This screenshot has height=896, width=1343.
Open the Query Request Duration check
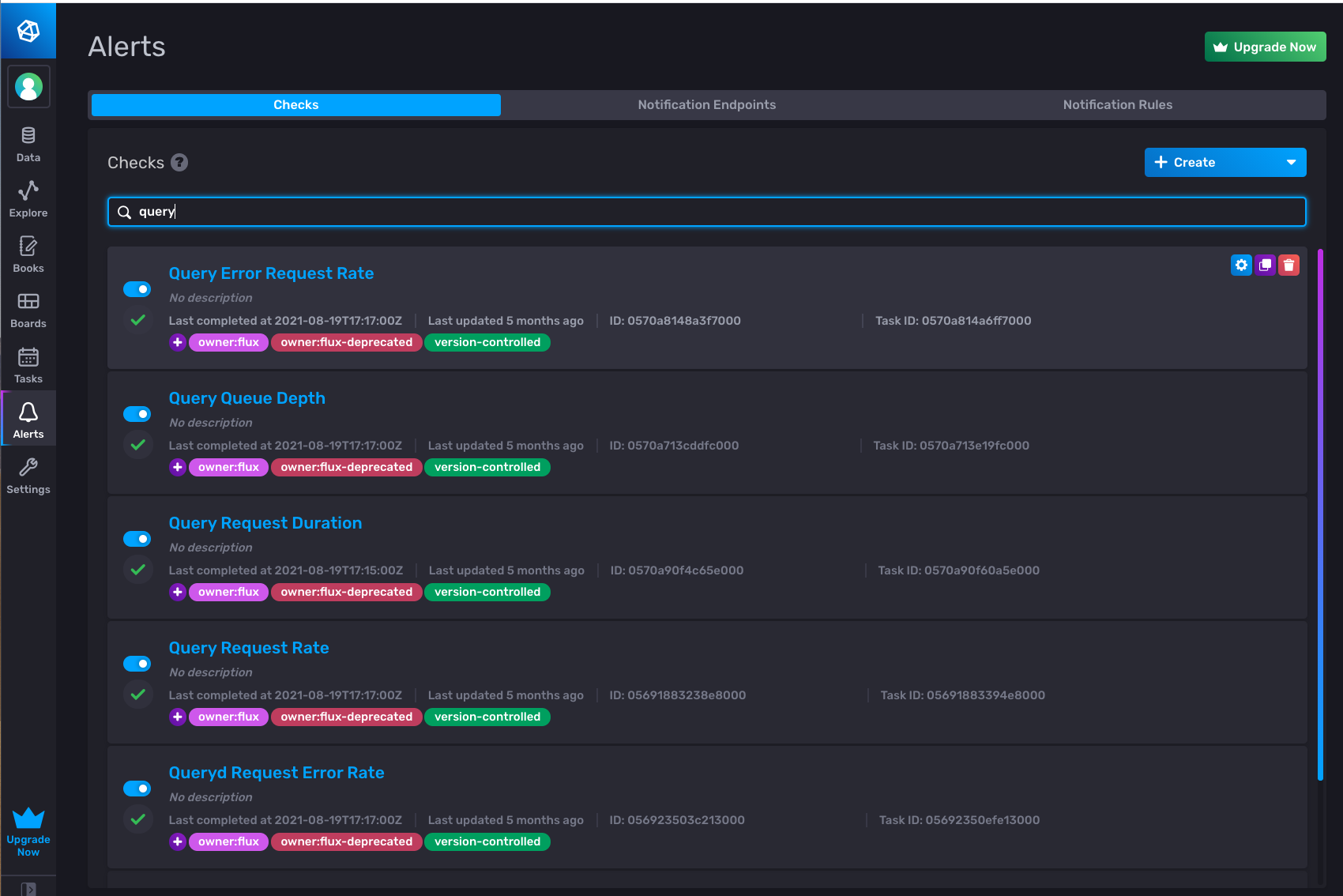[265, 522]
